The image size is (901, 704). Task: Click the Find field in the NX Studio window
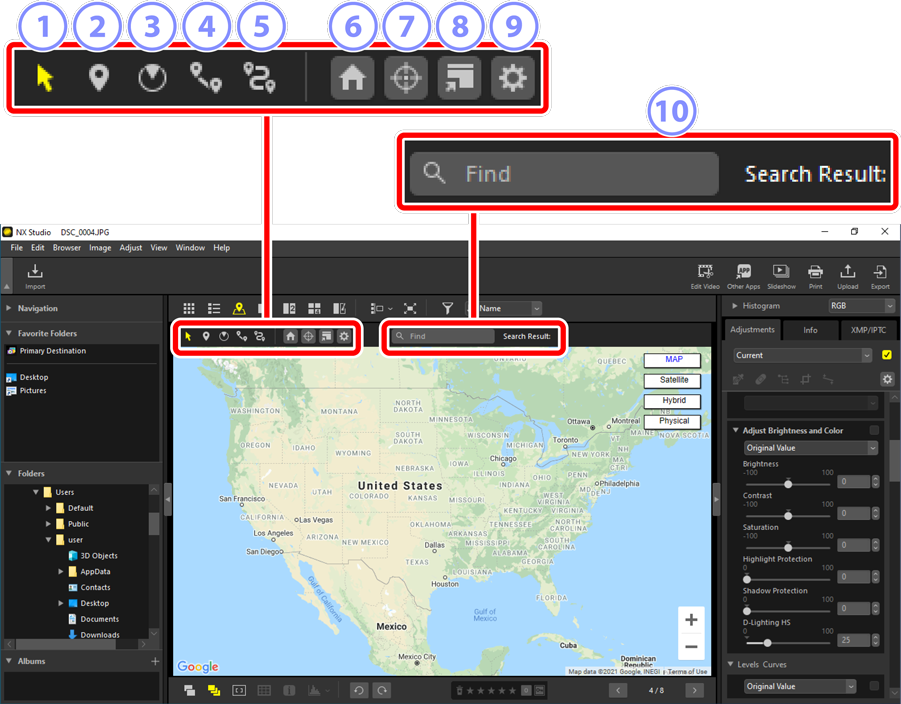(x=442, y=336)
